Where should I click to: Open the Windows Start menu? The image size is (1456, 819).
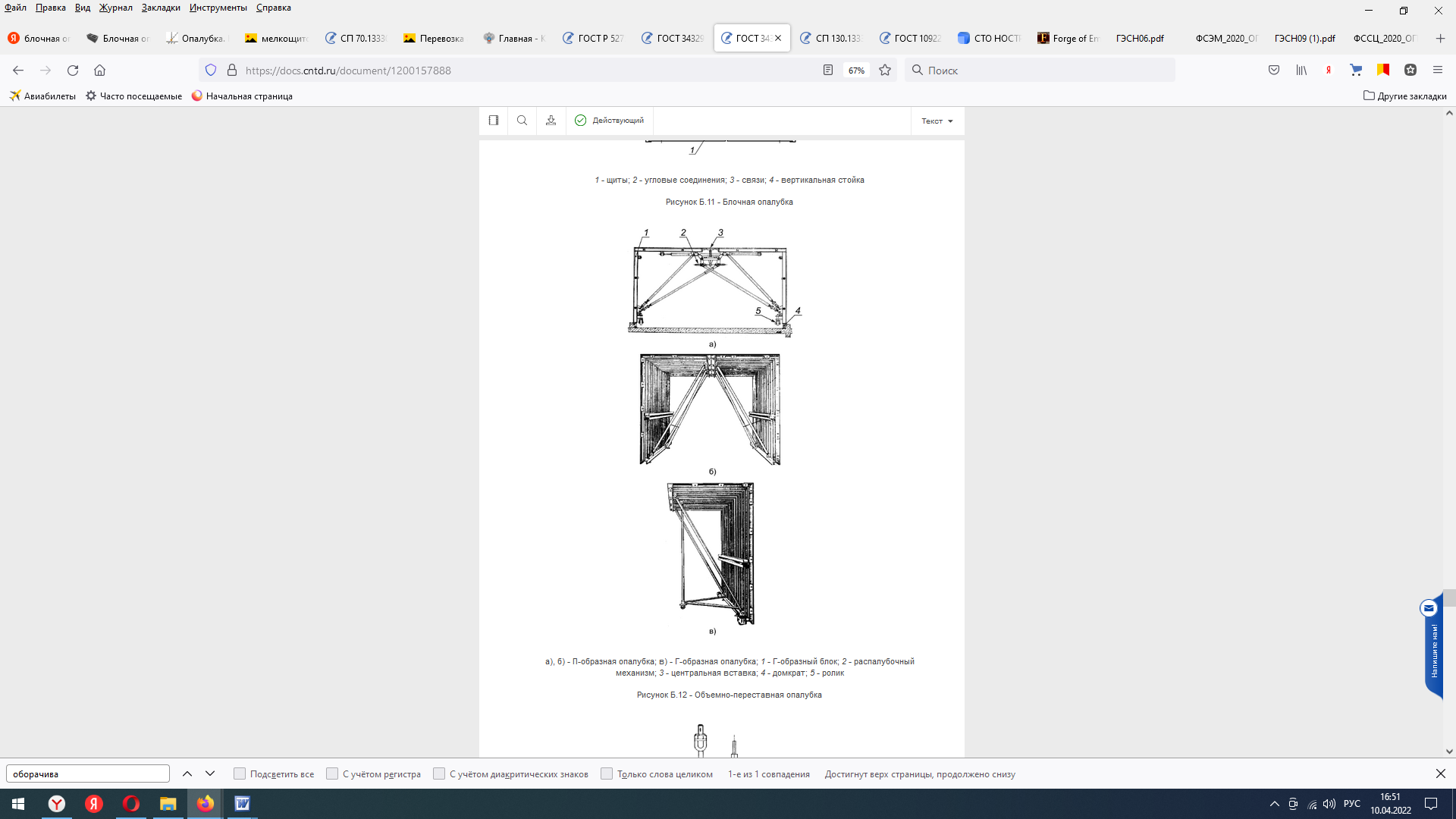point(18,804)
